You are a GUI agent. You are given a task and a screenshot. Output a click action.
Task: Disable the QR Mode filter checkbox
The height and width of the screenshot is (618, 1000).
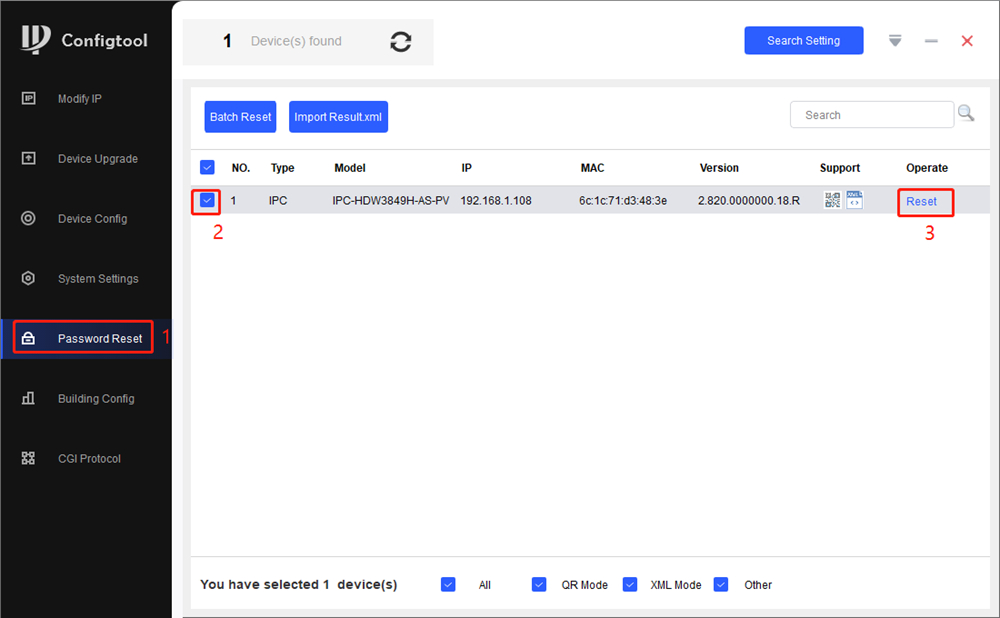point(539,584)
